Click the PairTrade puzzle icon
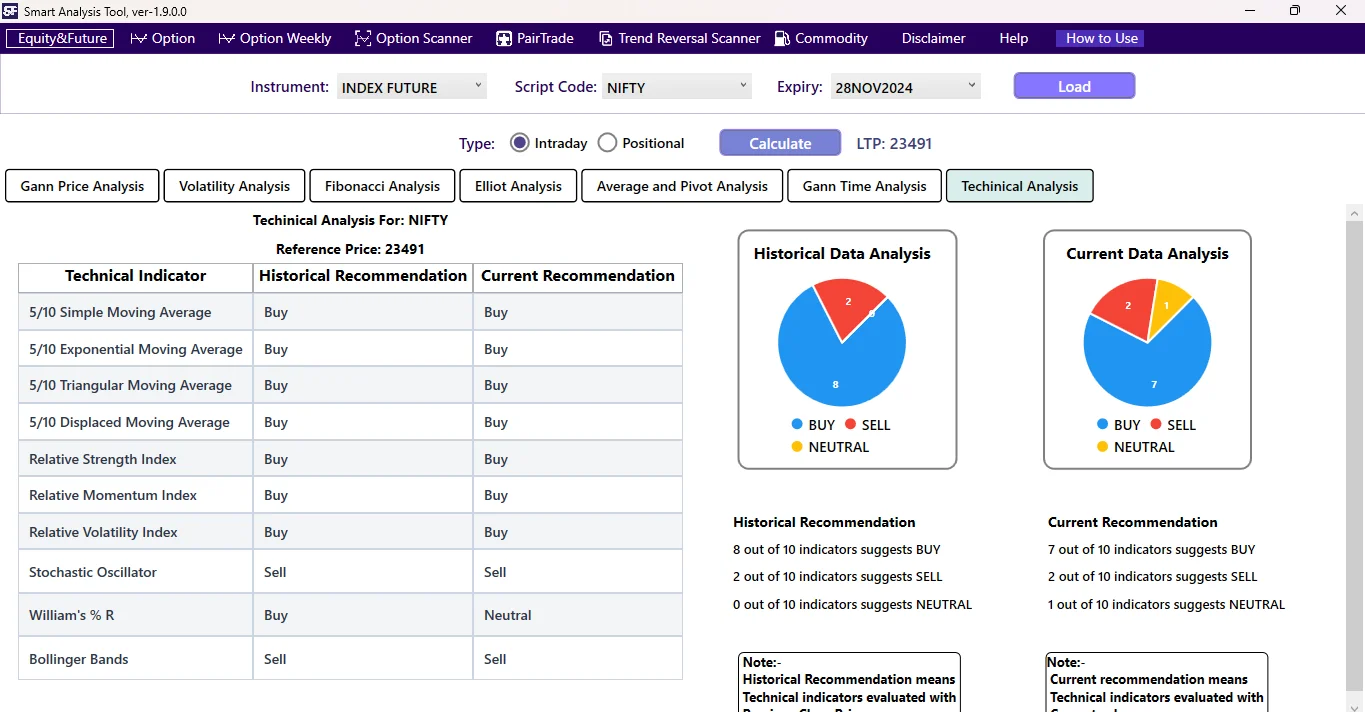 pos(502,38)
